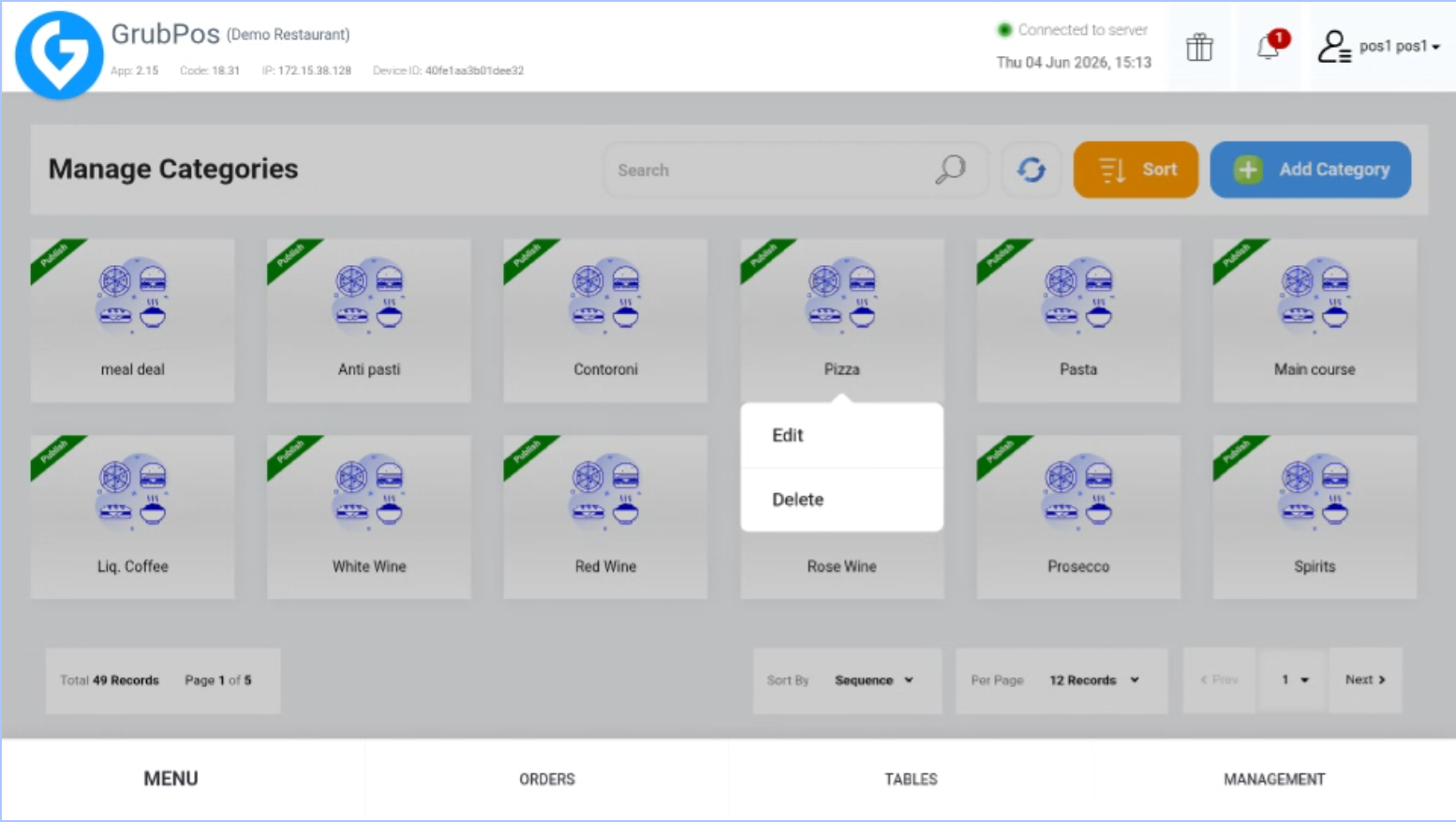Refresh the categories list
This screenshot has width=1456, height=822.
coord(1031,170)
